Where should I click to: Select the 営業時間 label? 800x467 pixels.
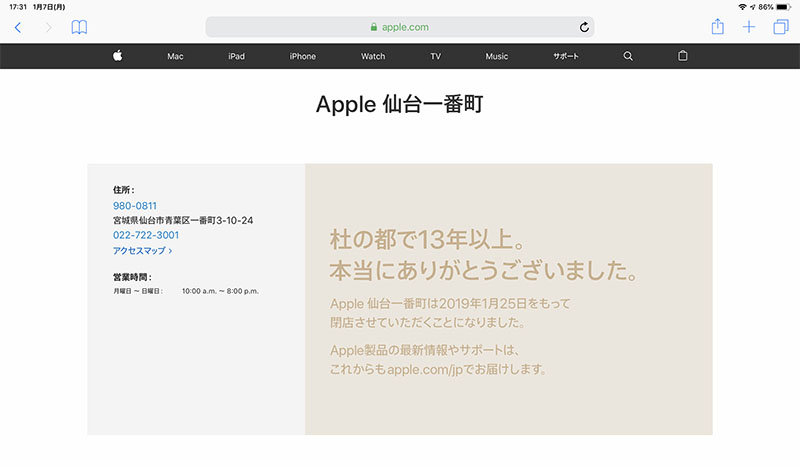click(x=132, y=277)
